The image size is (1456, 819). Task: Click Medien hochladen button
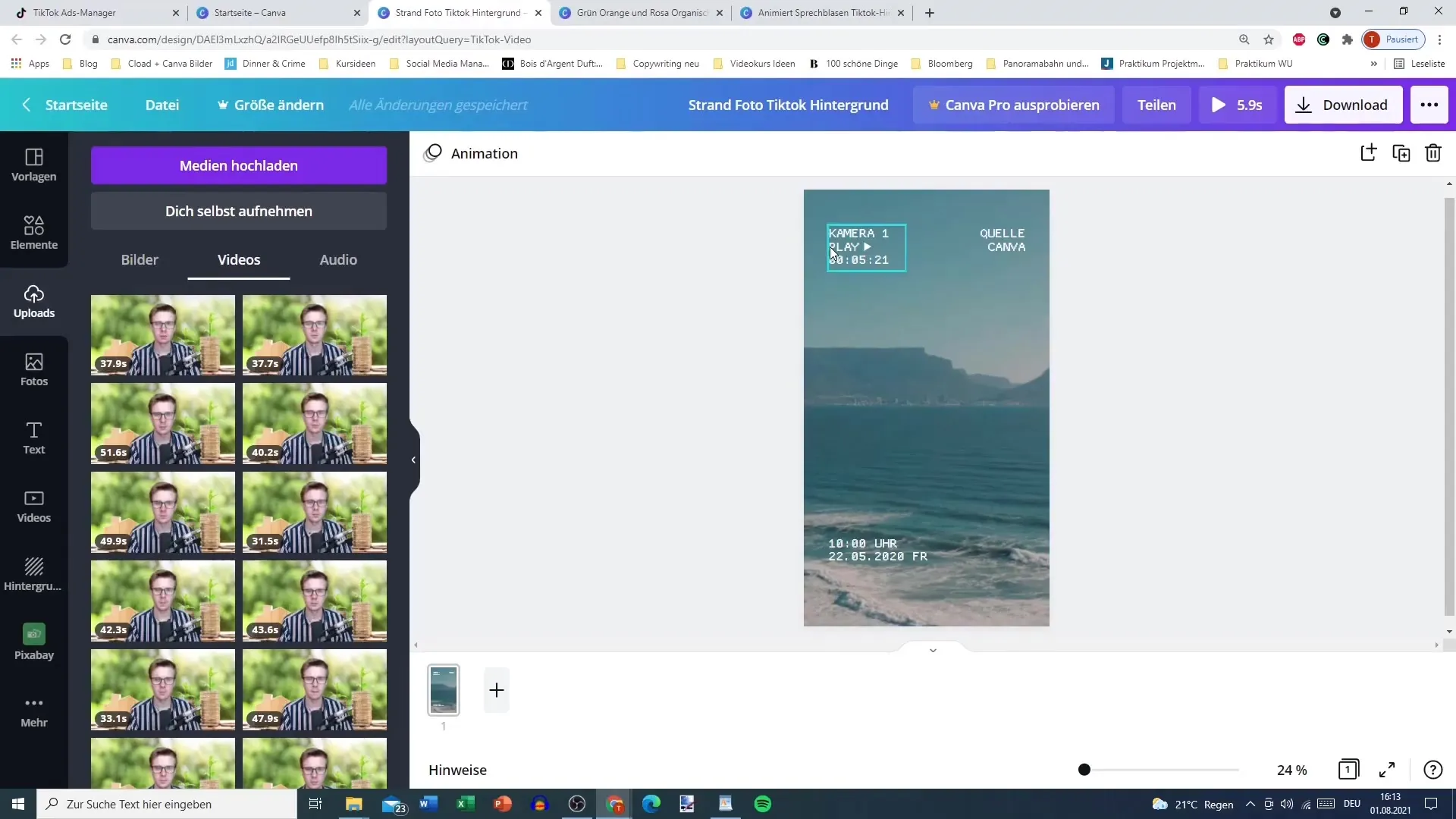tap(239, 165)
